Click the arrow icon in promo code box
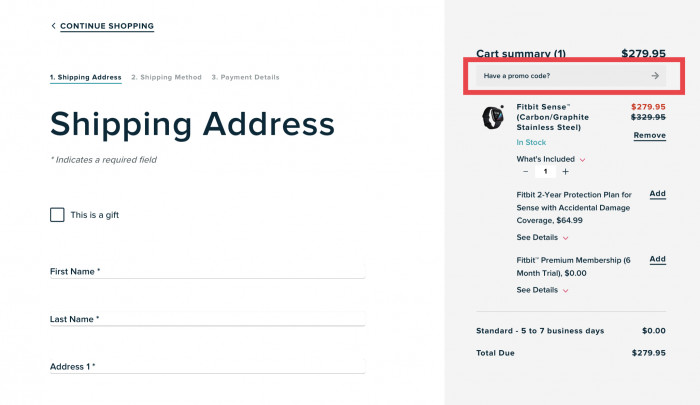The height and width of the screenshot is (405, 700). click(x=655, y=76)
